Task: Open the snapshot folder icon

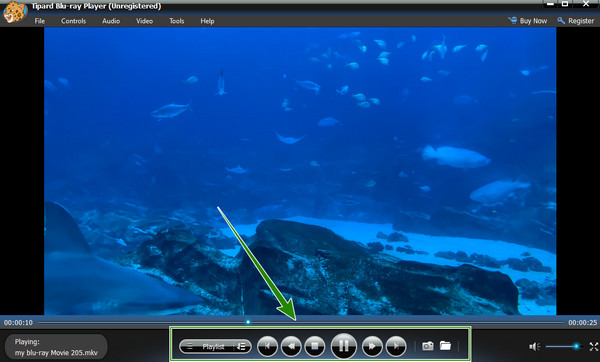Action: [445, 346]
